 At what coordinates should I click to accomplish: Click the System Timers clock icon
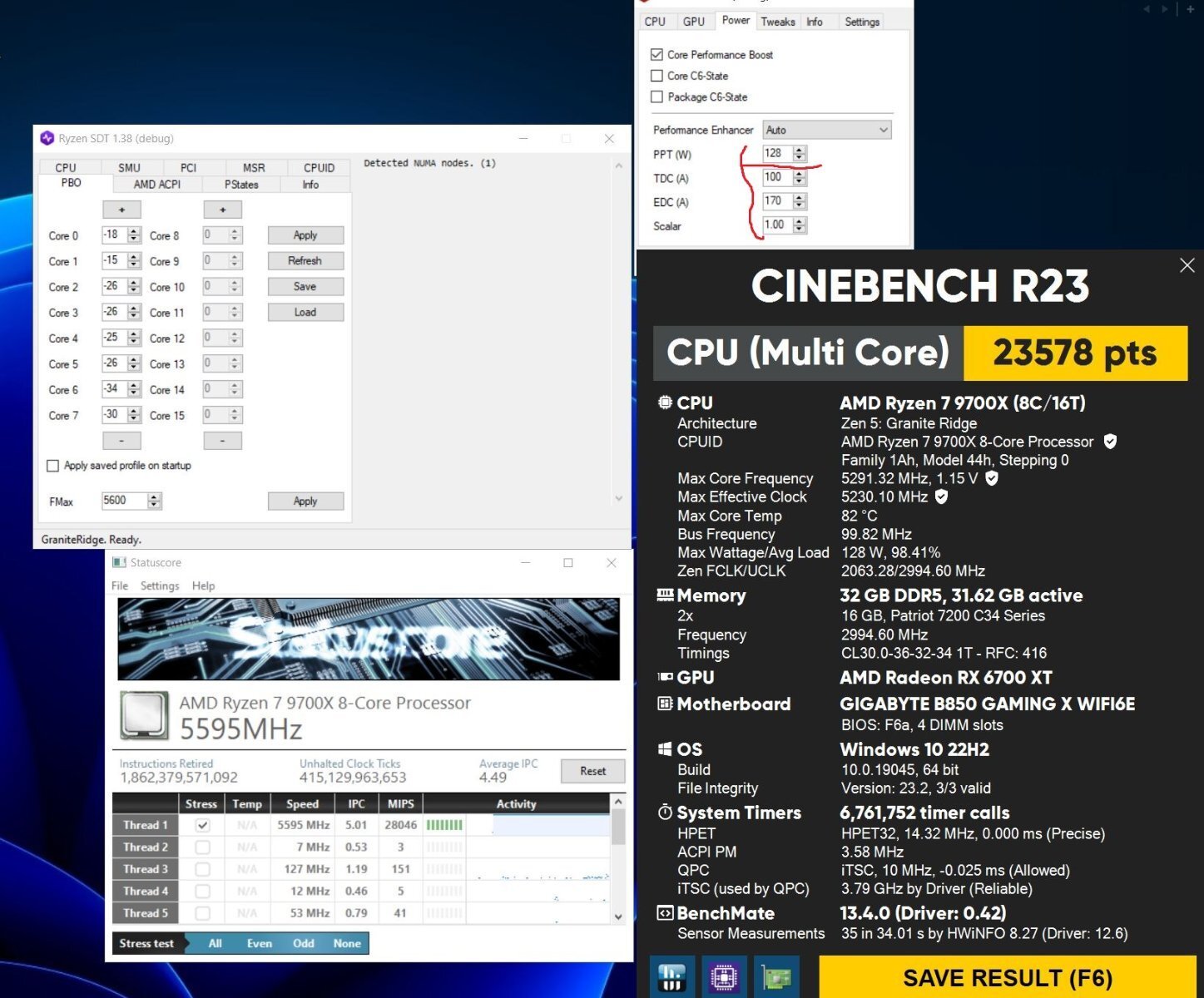[665, 813]
